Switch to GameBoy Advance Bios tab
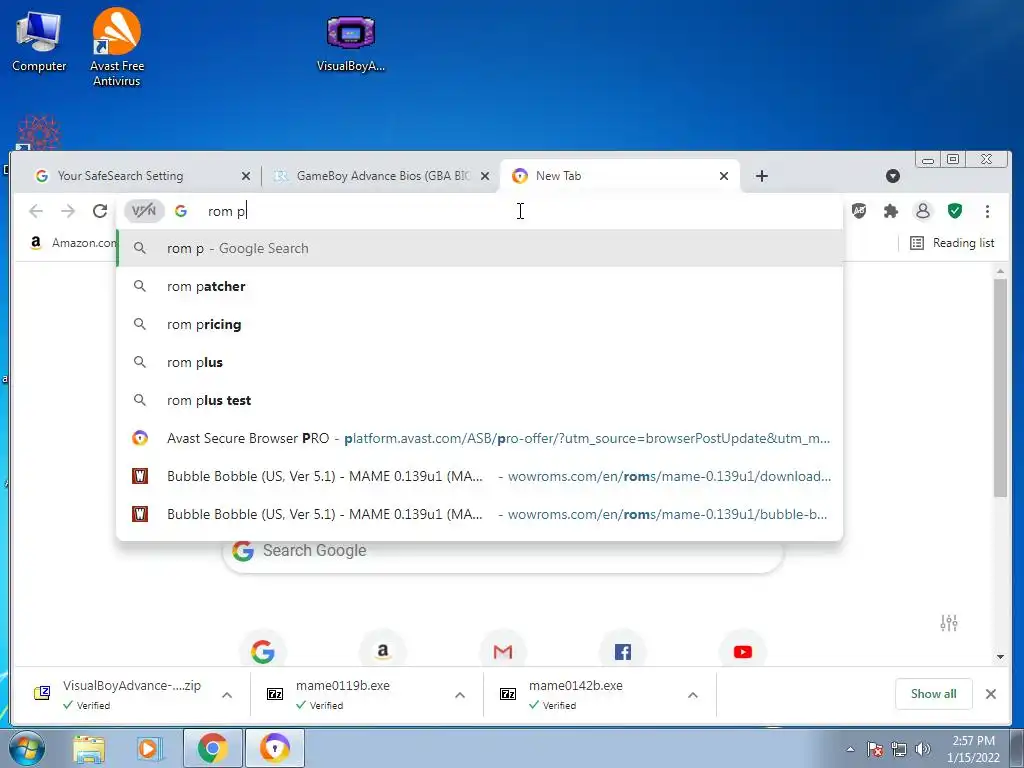This screenshot has height=768, width=1024. pos(383,176)
